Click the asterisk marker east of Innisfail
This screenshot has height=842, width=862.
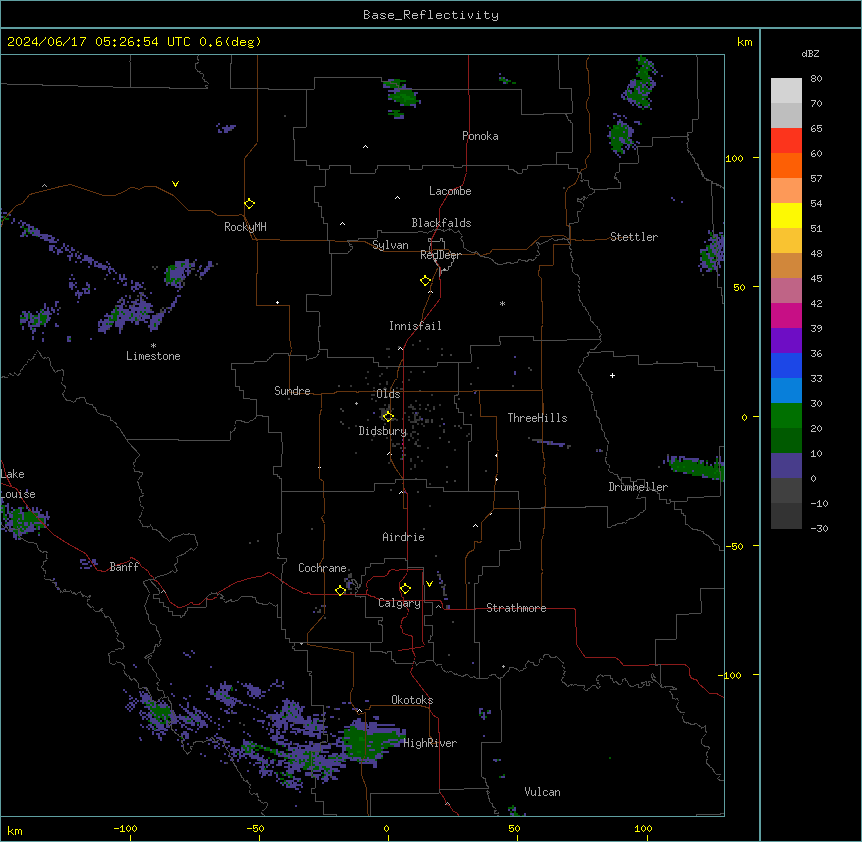pos(502,303)
